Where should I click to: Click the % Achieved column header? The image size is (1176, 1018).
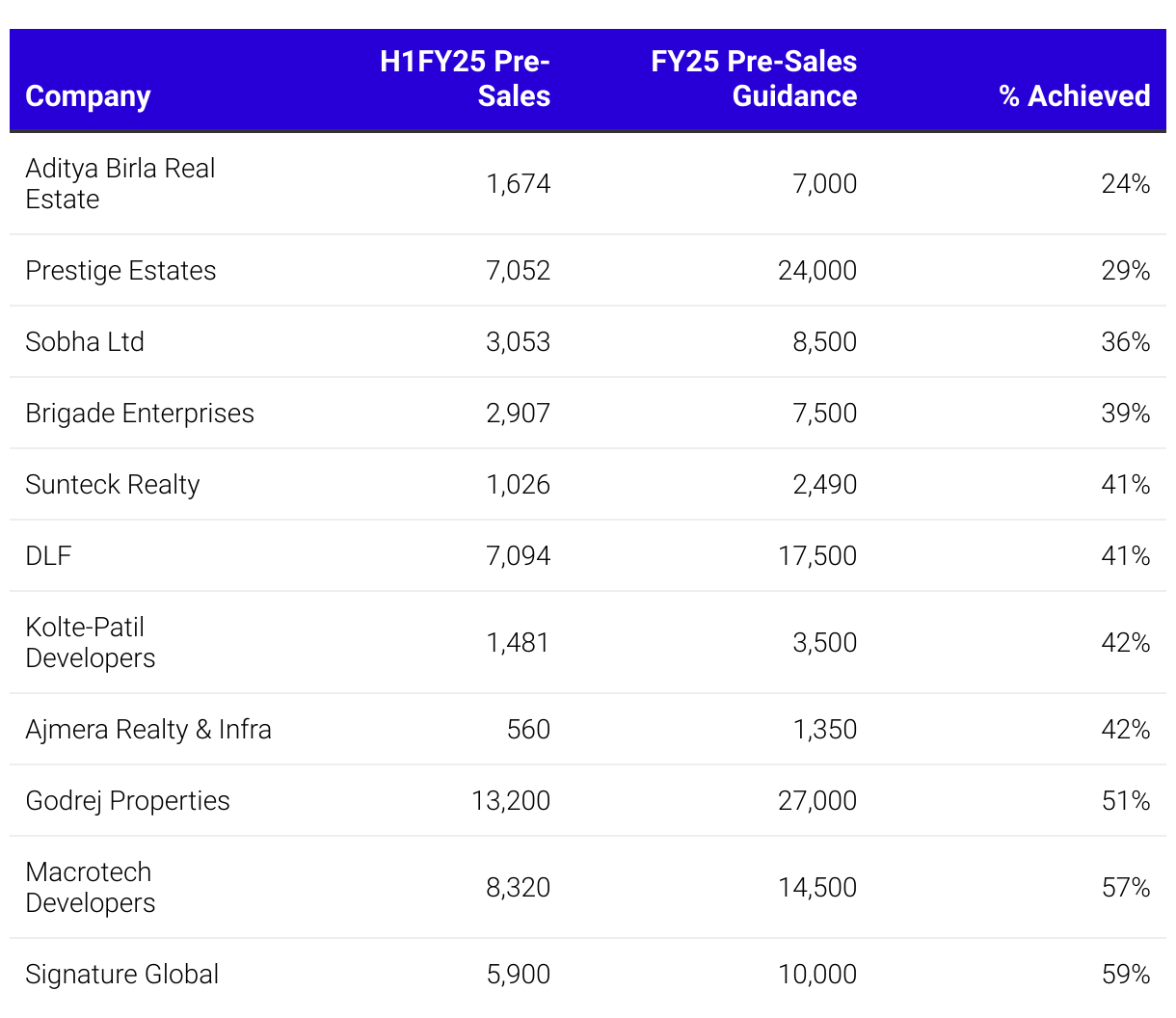tap(1074, 96)
